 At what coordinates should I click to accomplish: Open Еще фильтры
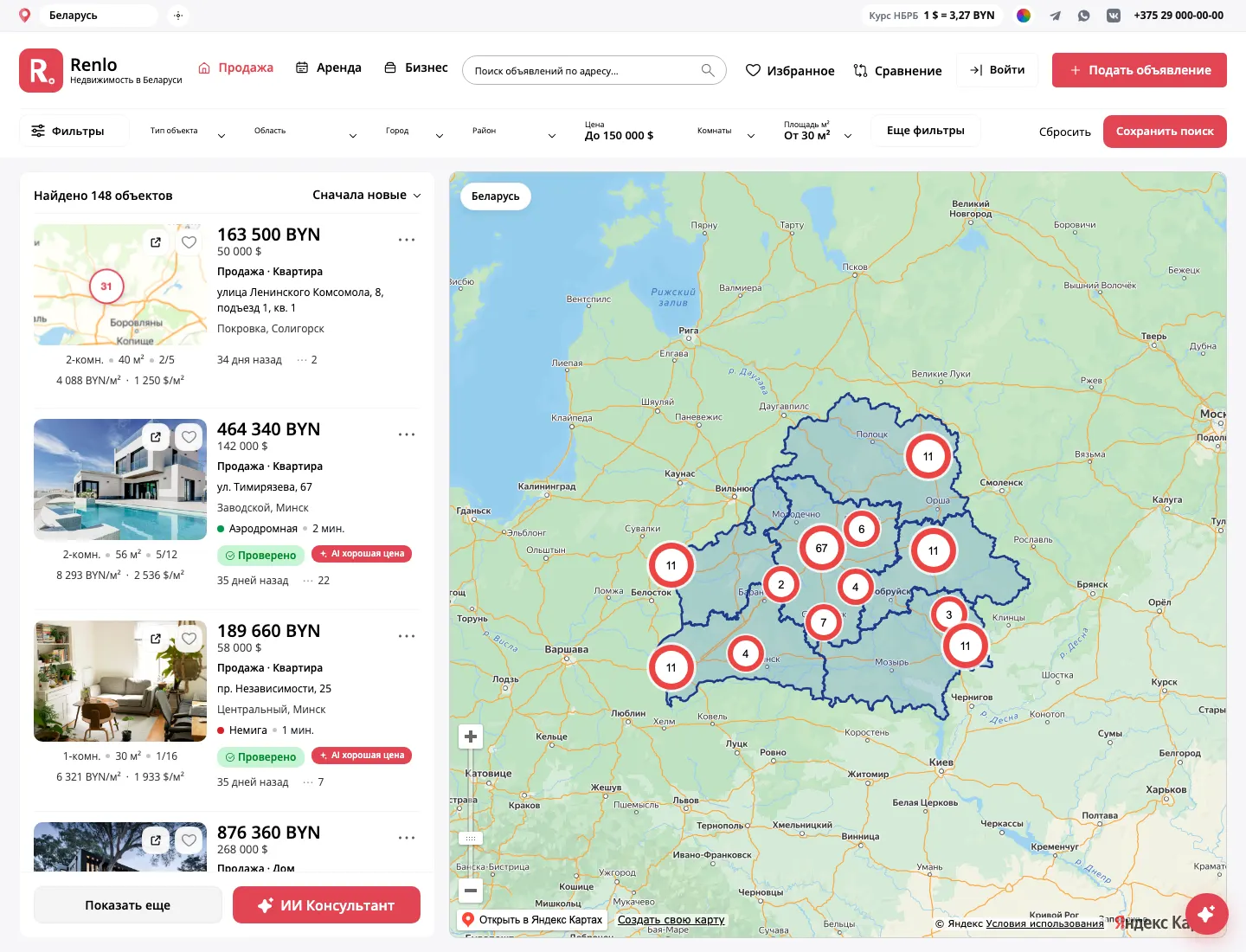[926, 131]
